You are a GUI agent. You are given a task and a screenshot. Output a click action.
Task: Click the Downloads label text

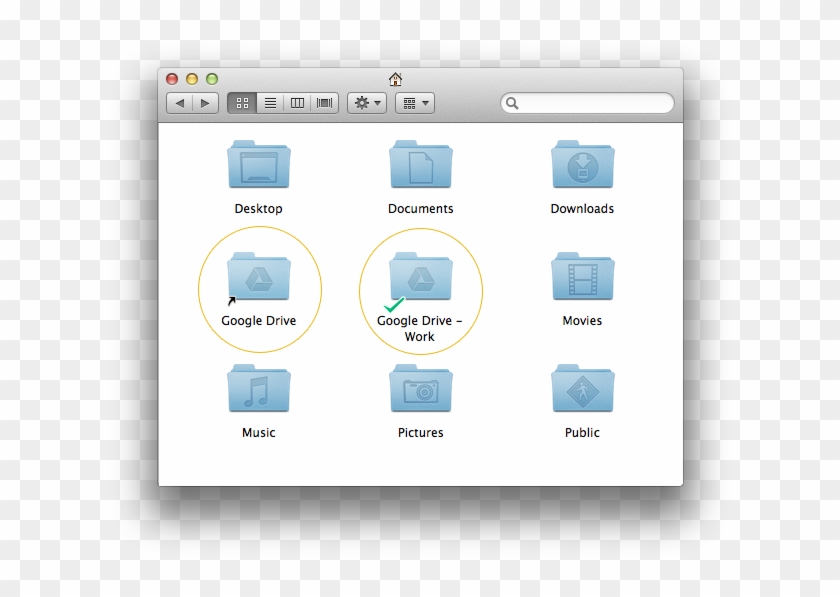pyautogui.click(x=582, y=208)
